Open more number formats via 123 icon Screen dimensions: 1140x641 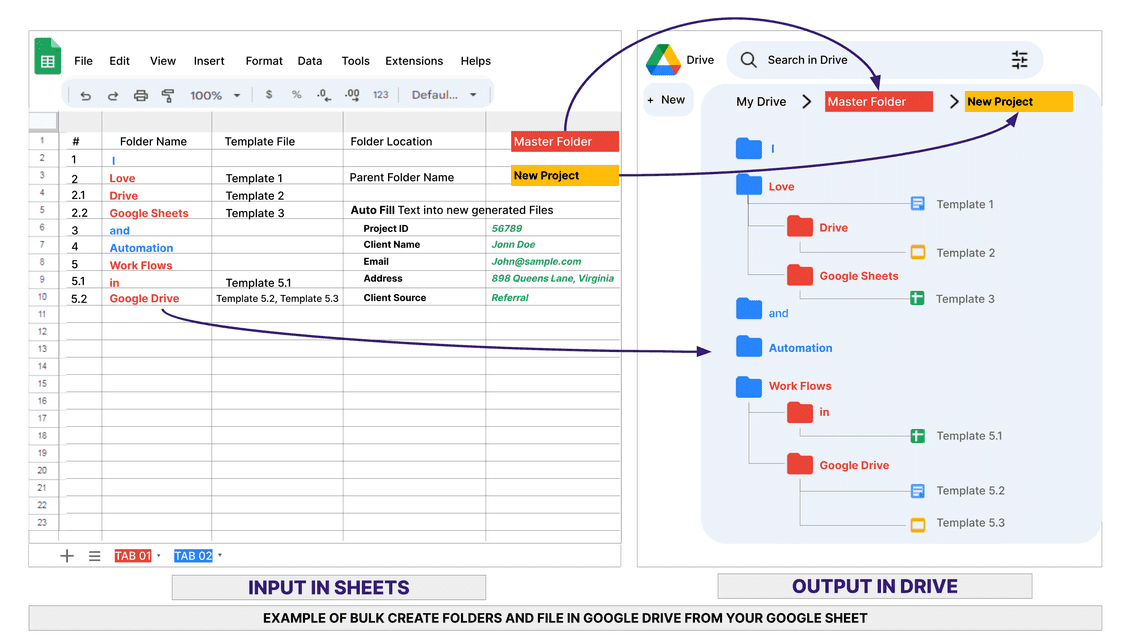point(380,95)
